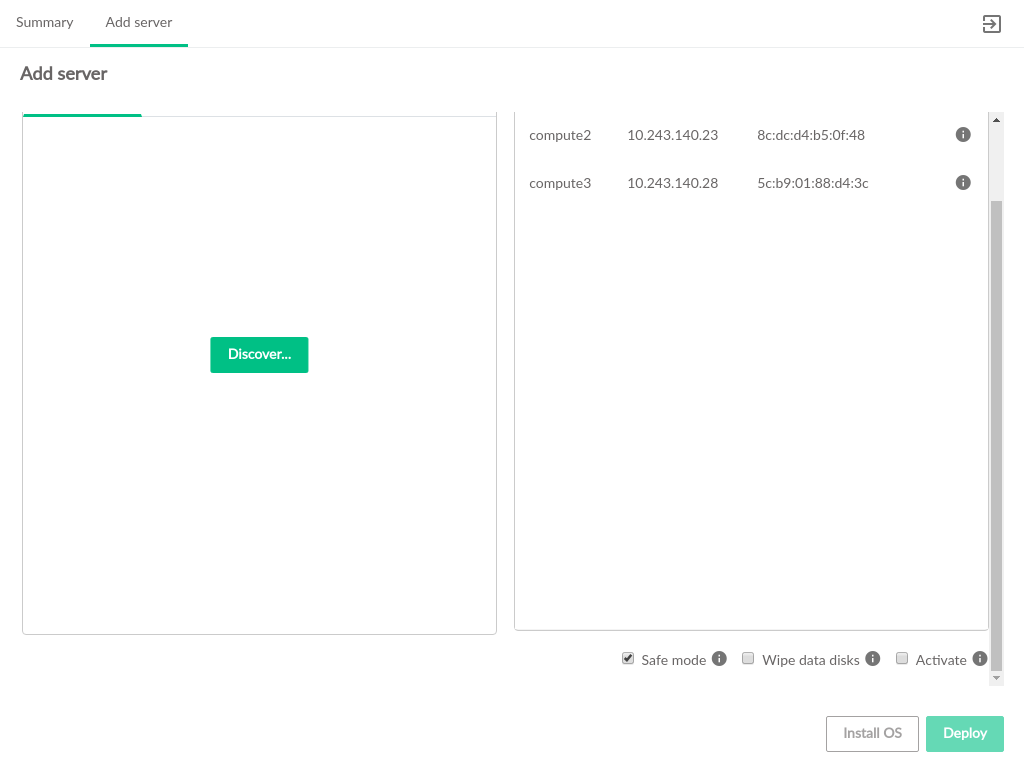The width and height of the screenshot is (1024, 768).
Task: Switch to the Summary tab
Action: [x=44, y=23]
